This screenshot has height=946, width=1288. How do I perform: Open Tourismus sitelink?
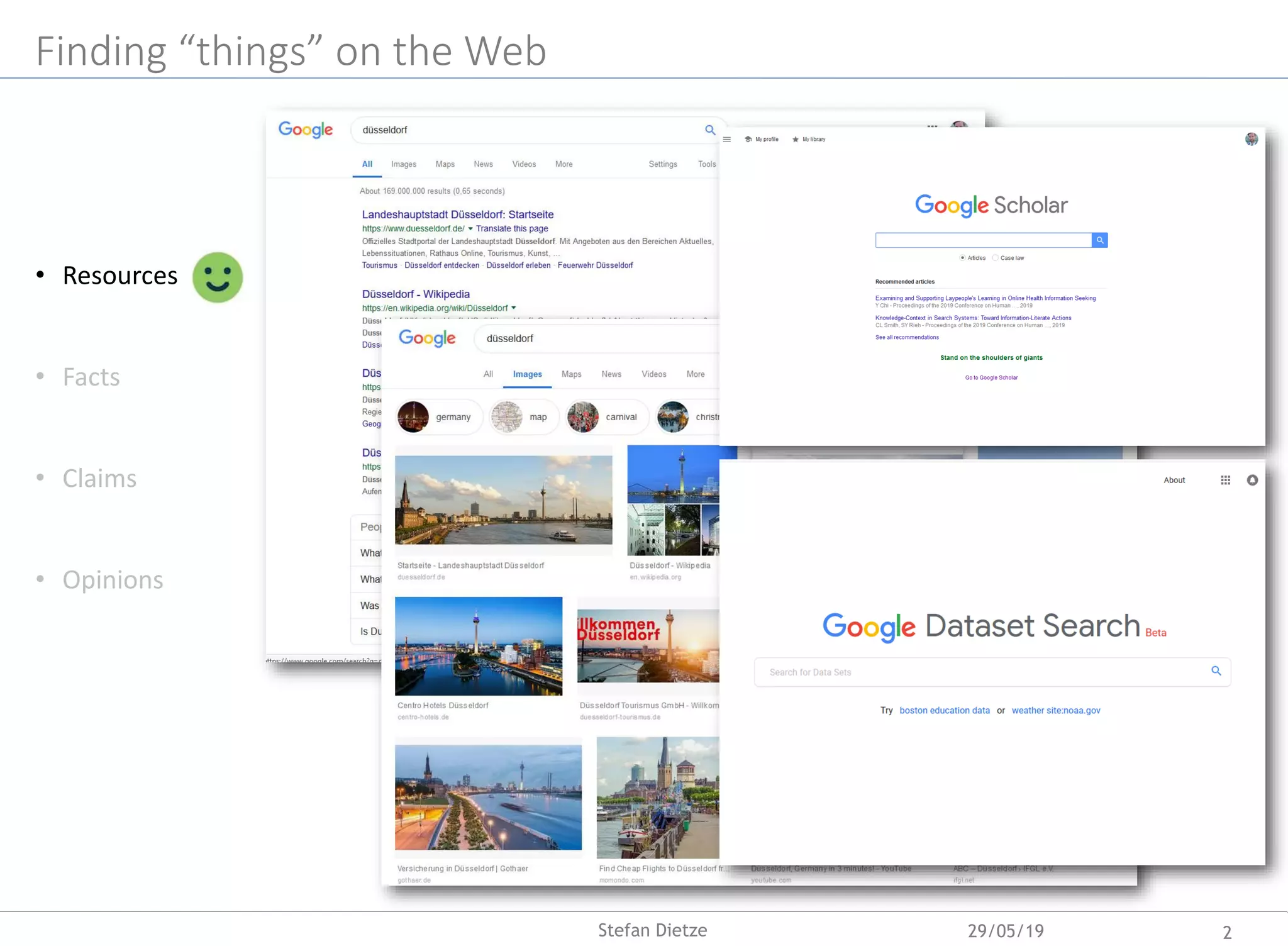click(x=380, y=265)
